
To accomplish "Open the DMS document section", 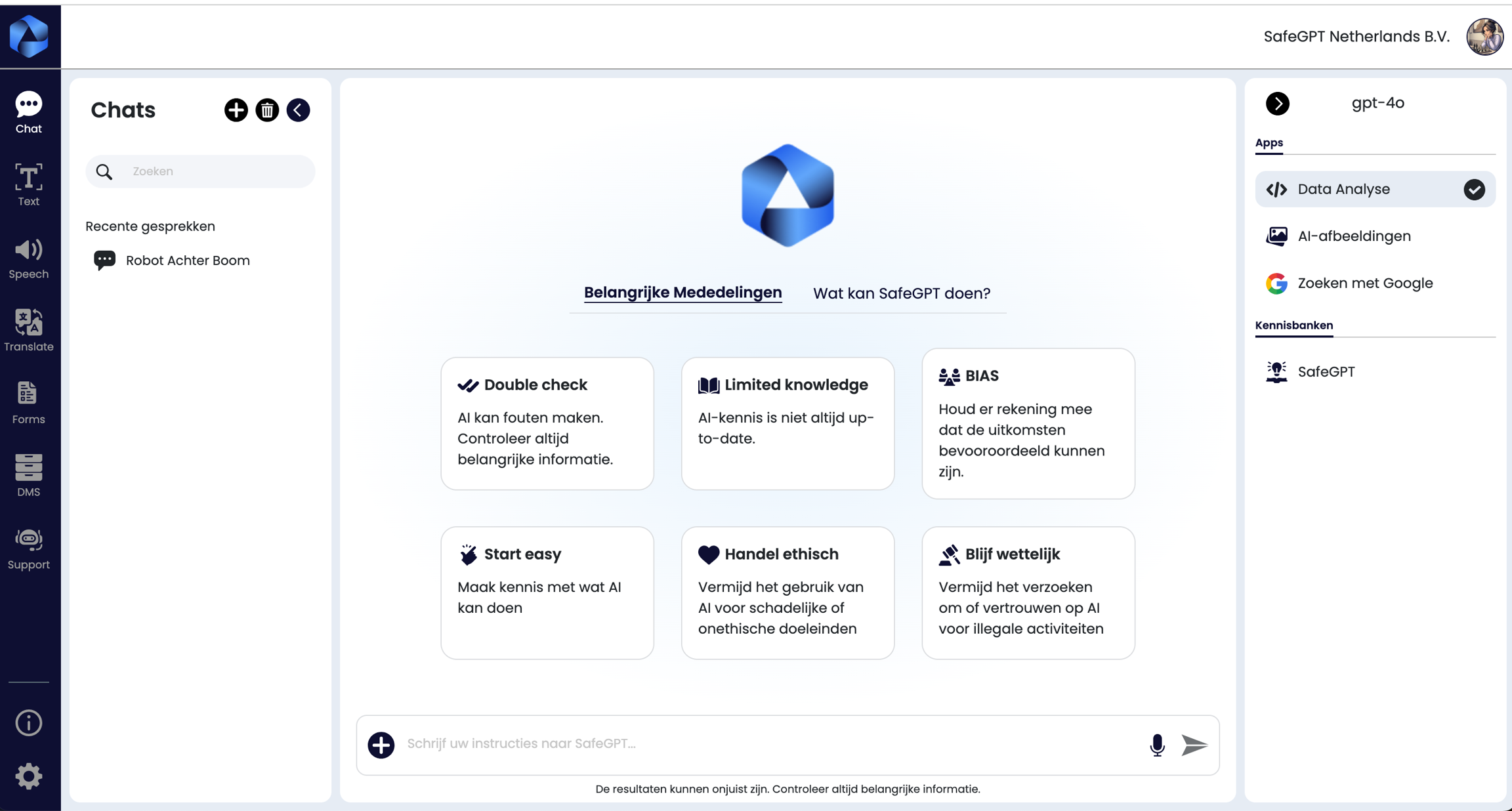I will (x=28, y=476).
